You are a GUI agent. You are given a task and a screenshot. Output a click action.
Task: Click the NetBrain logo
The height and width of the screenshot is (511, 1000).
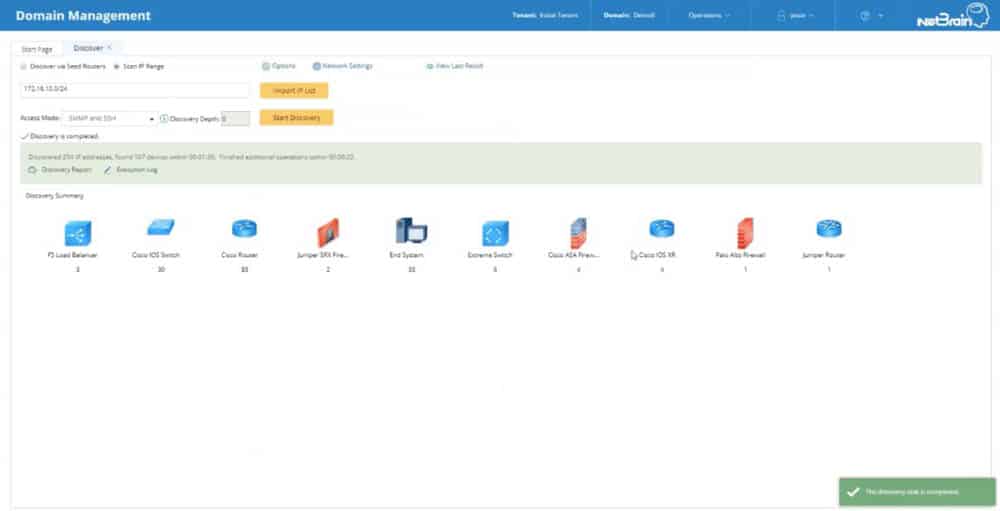(953, 16)
